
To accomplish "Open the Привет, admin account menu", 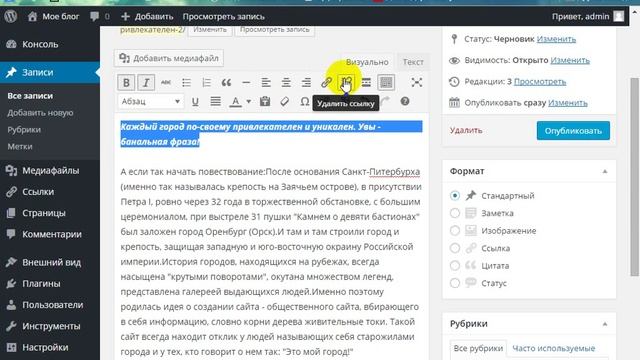I will click(588, 16).
